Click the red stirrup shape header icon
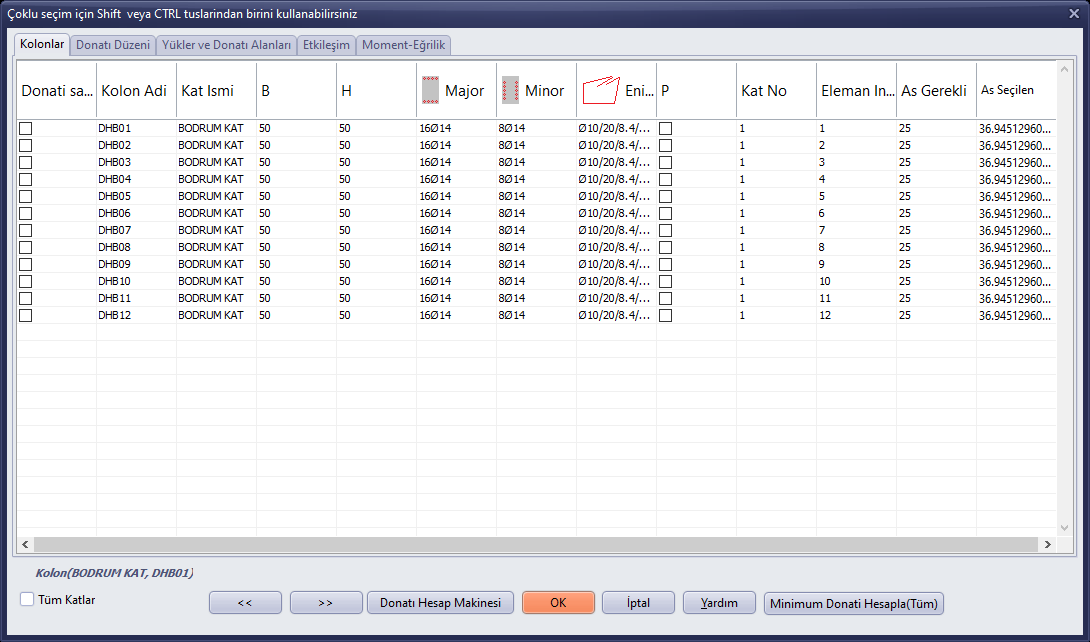 click(601, 90)
